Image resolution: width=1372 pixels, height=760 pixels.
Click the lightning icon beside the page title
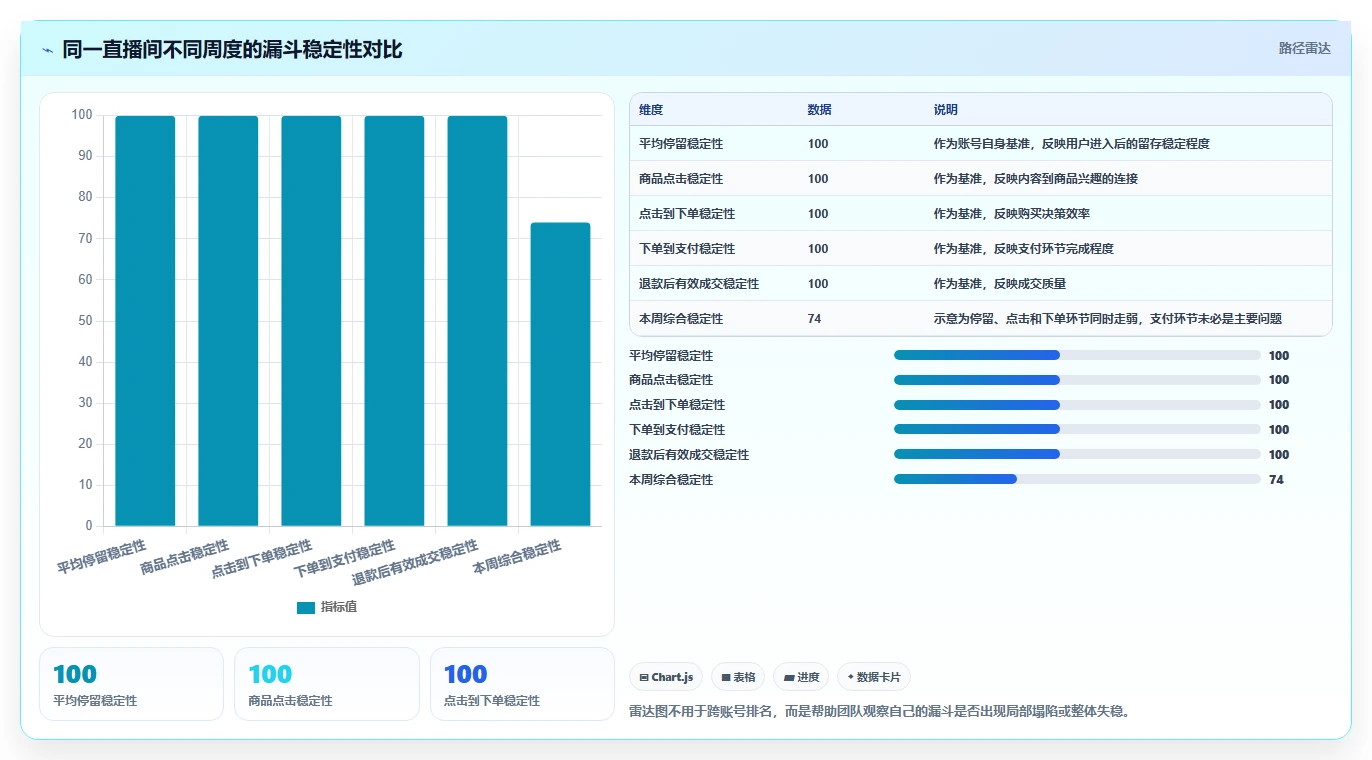pos(48,50)
